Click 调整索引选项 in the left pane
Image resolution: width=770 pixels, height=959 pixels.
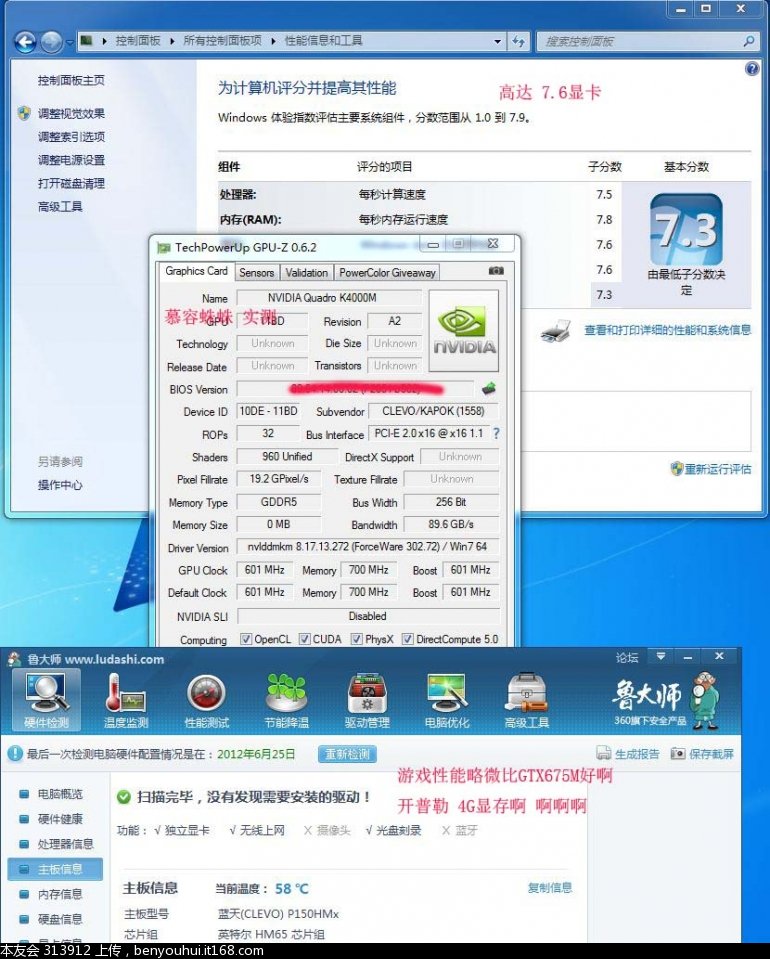71,136
